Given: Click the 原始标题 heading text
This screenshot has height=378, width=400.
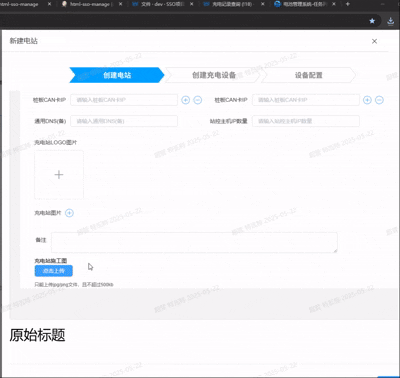Looking at the screenshot, I should coord(37,335).
